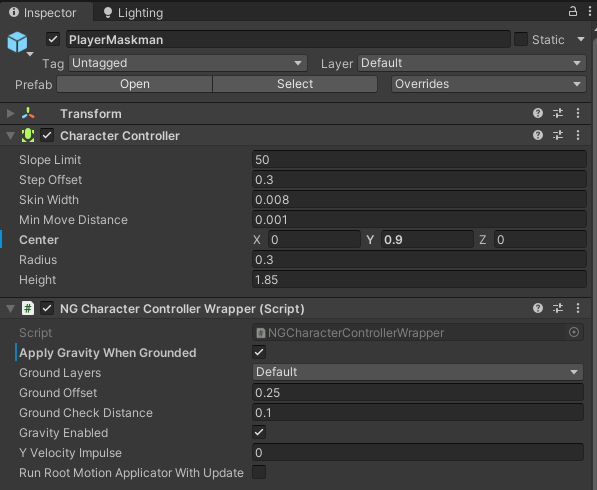Click the Script object picker circle
This screenshot has width=597, height=490.
(574, 332)
